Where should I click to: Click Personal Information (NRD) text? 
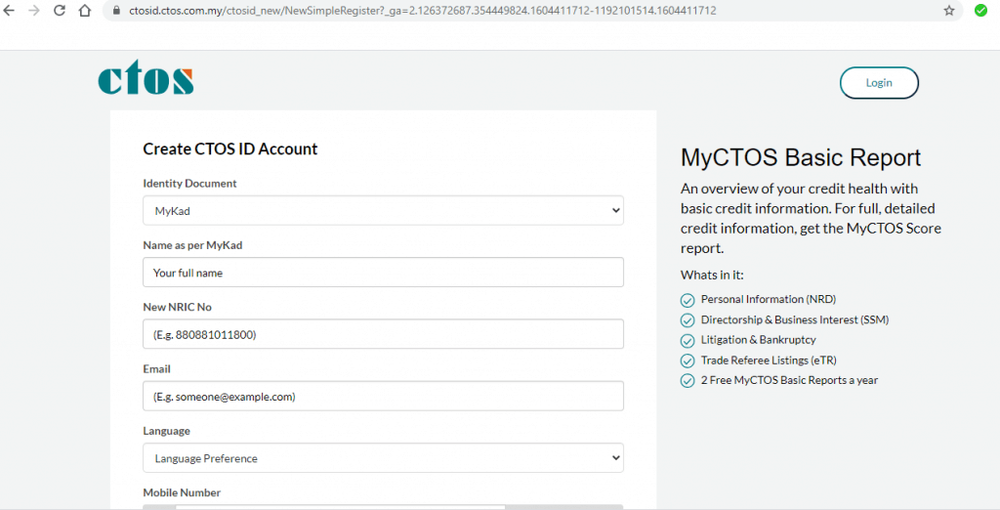pos(768,299)
